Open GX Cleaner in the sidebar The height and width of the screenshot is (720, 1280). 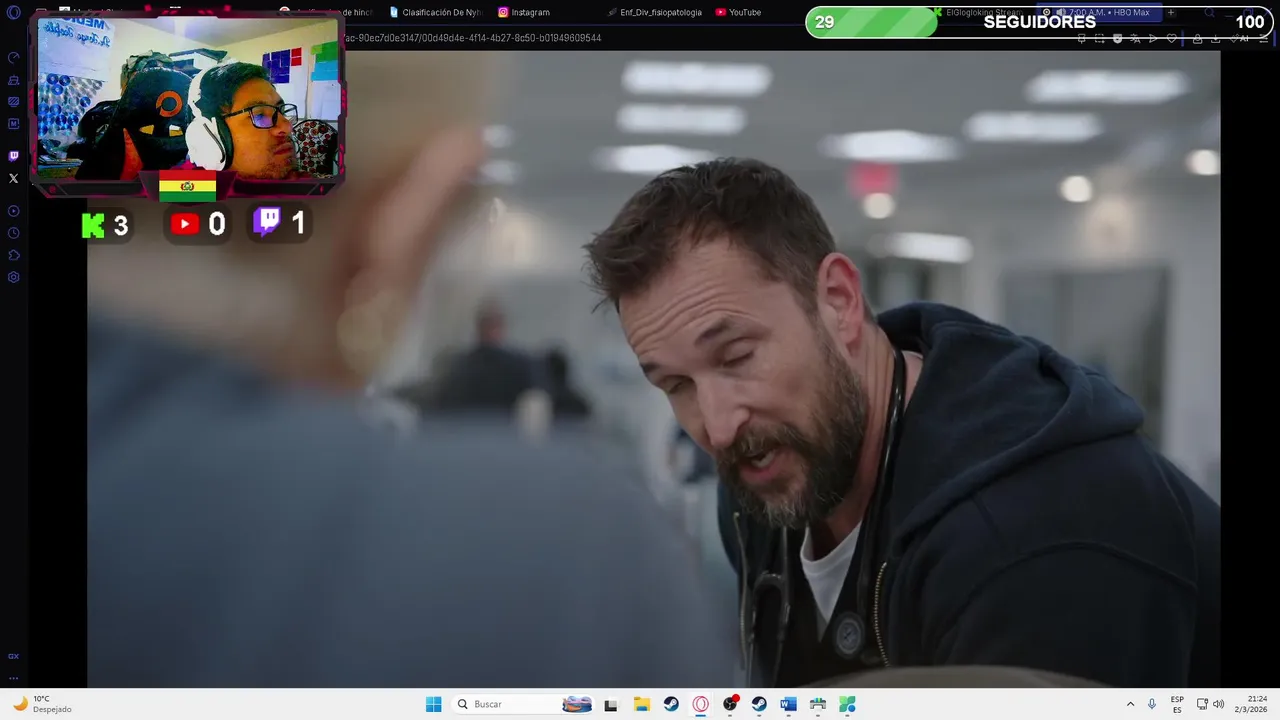pyautogui.click(x=13, y=80)
